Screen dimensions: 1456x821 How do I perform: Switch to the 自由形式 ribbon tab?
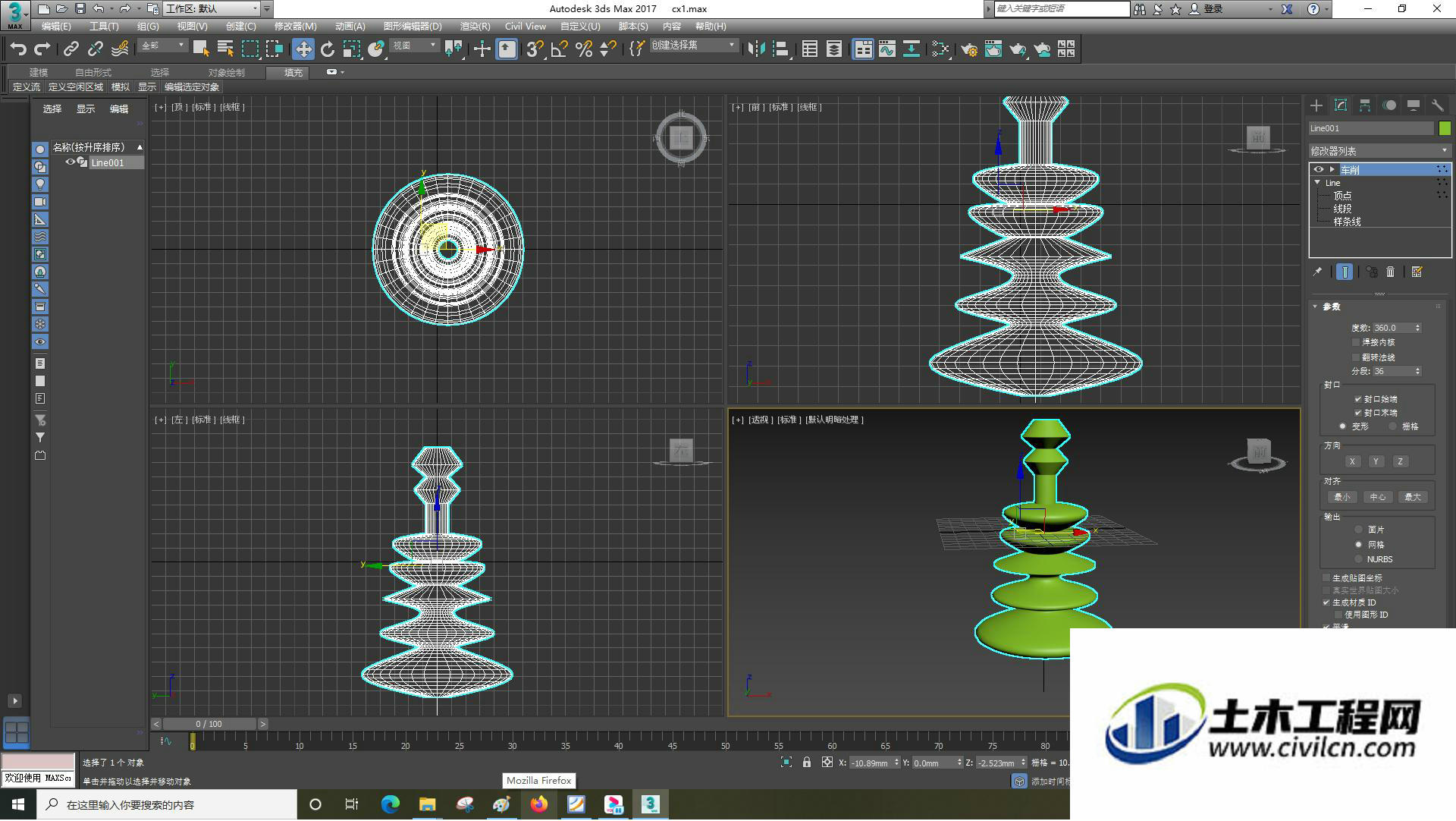pos(93,72)
